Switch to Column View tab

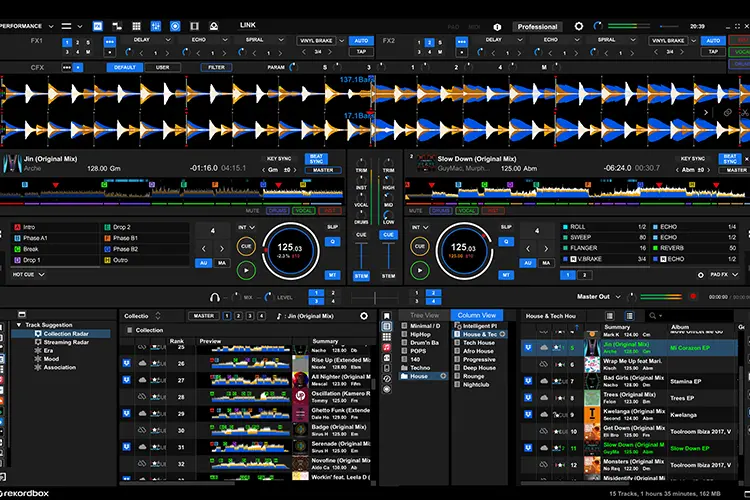click(476, 315)
